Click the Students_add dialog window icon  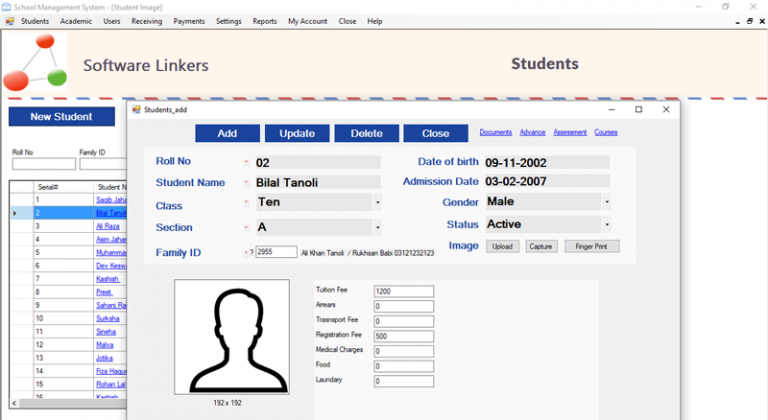pyautogui.click(x=136, y=109)
